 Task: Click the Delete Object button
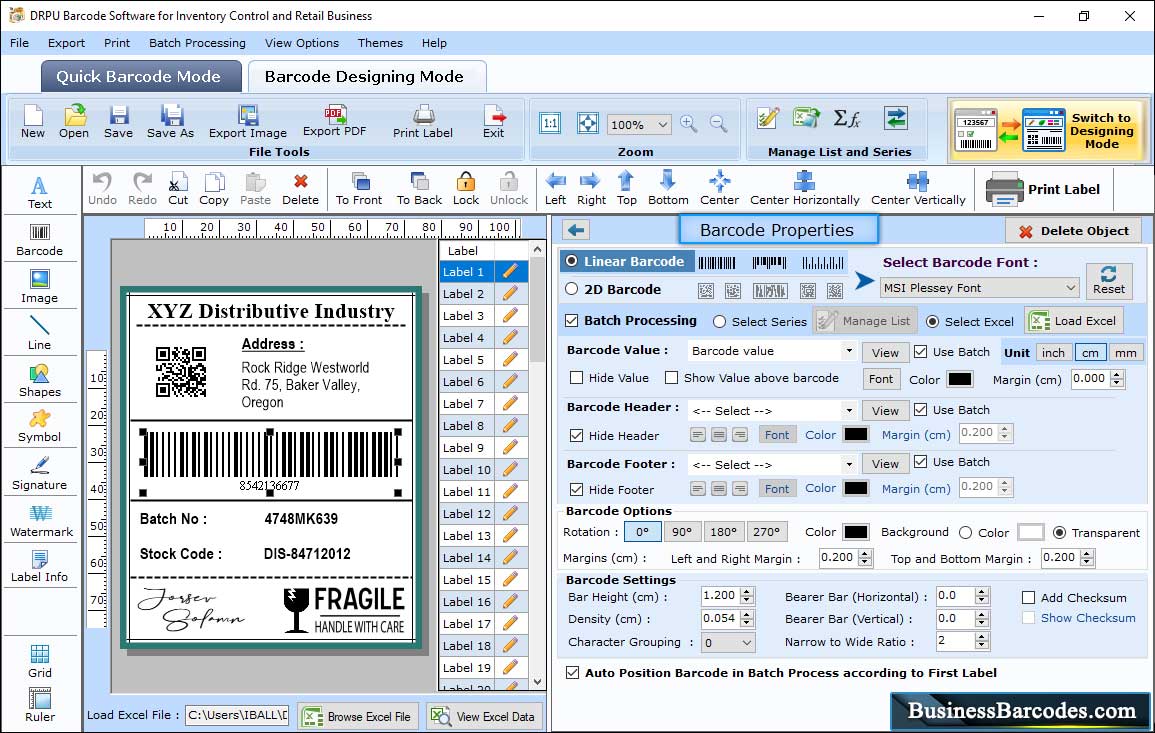click(x=1073, y=231)
